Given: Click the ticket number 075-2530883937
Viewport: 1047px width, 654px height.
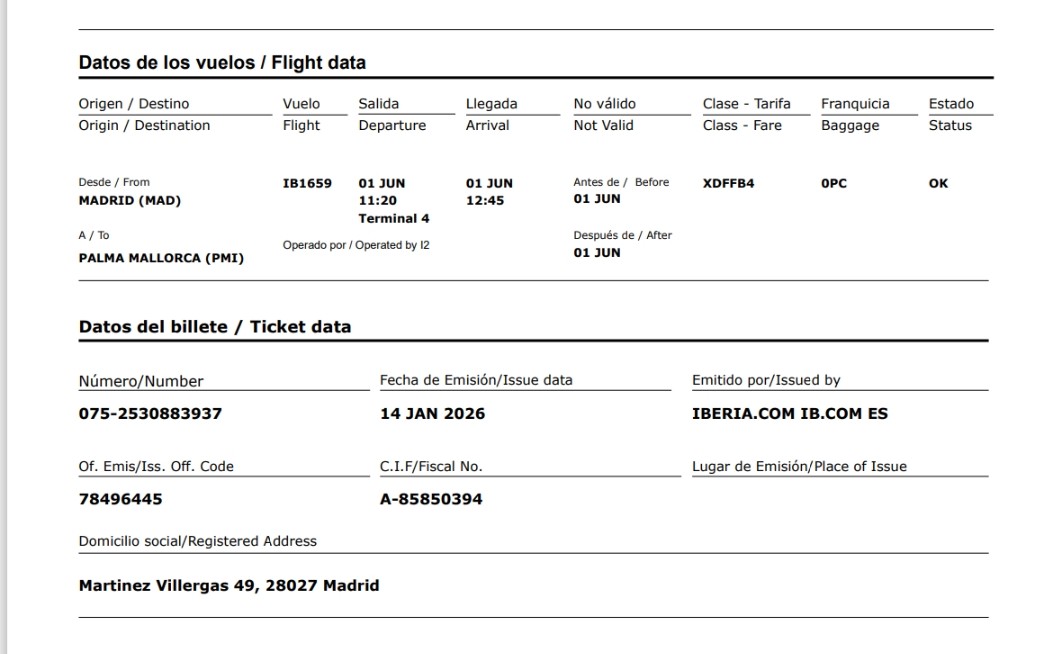Looking at the screenshot, I should (x=150, y=413).
